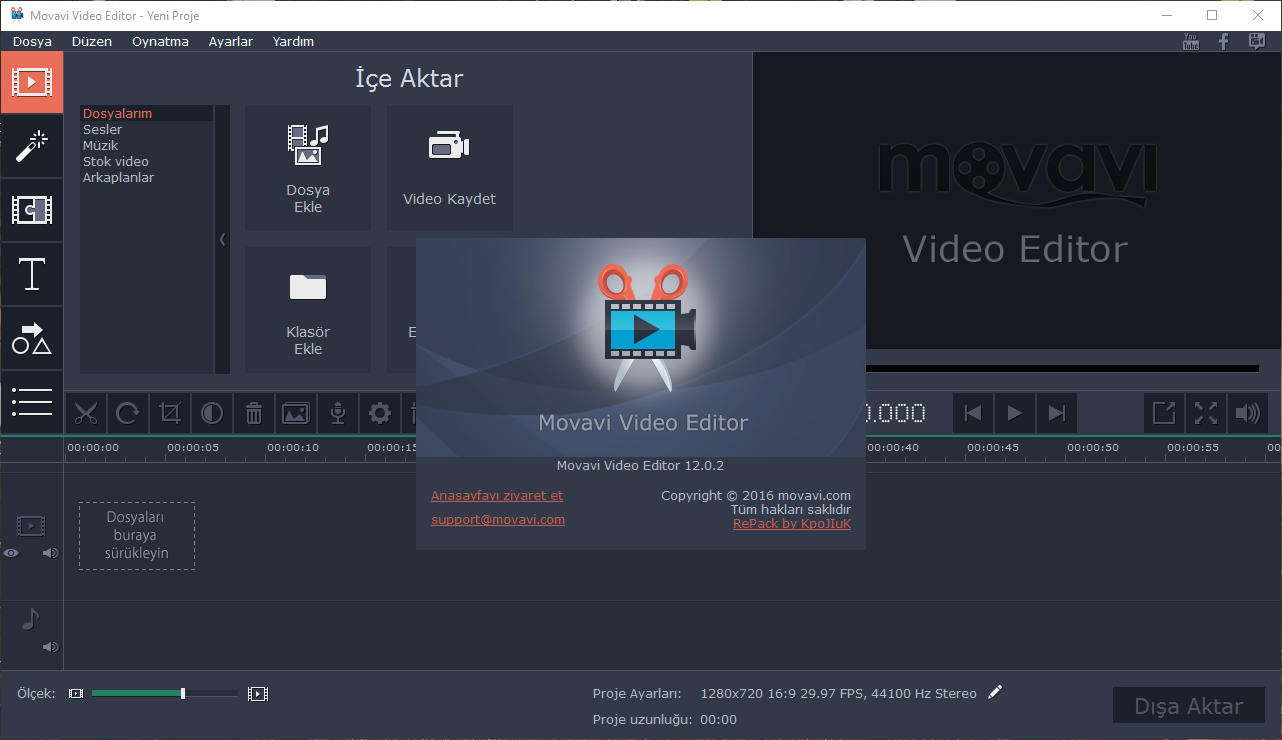
Task: Open the Dosya menu
Action: click(x=32, y=41)
